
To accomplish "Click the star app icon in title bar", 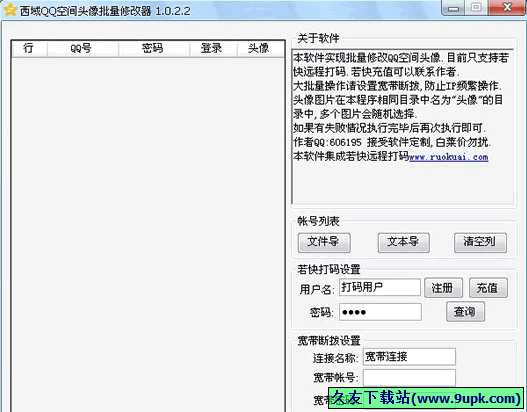I will click(10, 10).
